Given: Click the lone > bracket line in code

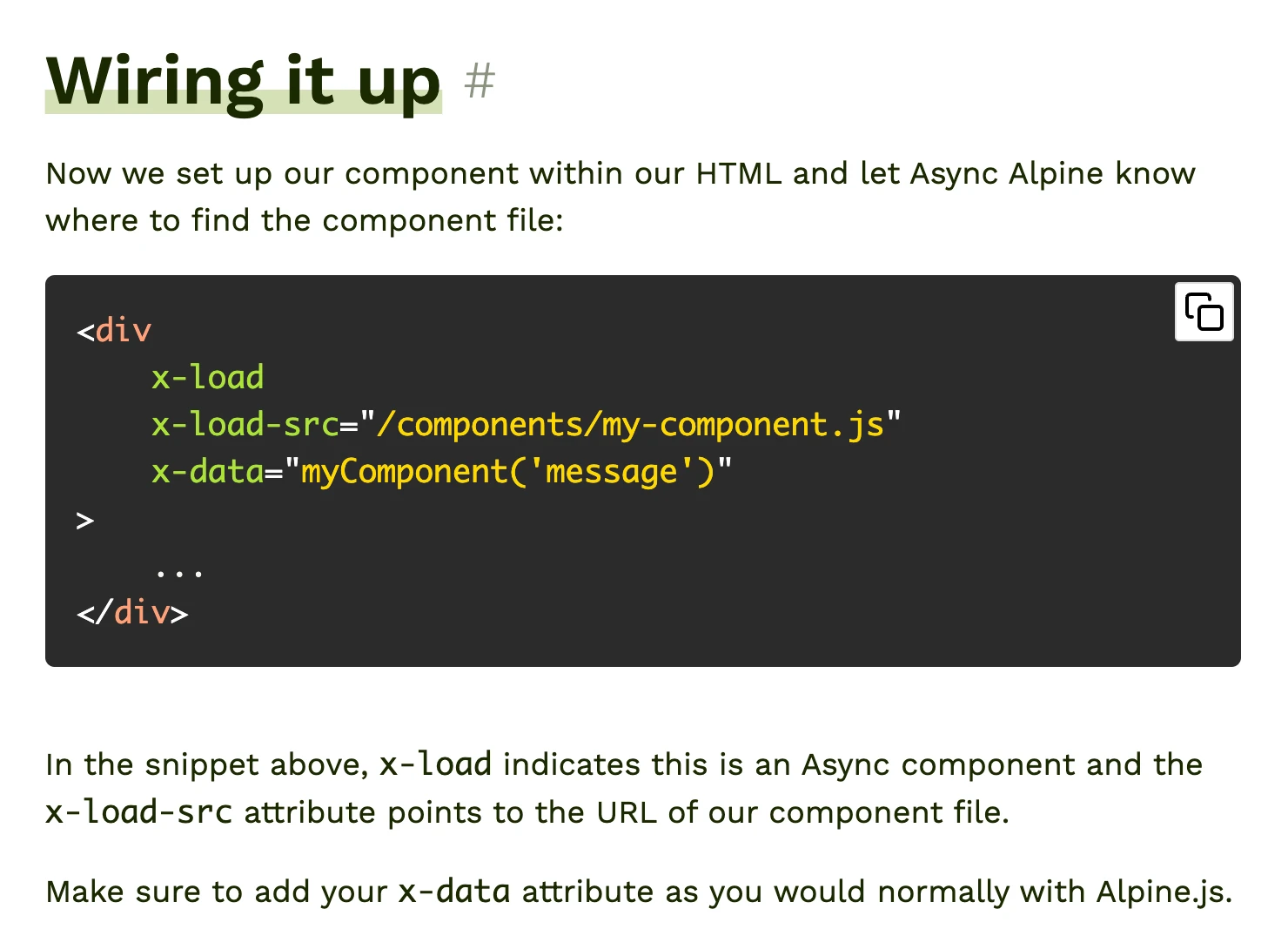Looking at the screenshot, I should click(x=85, y=521).
